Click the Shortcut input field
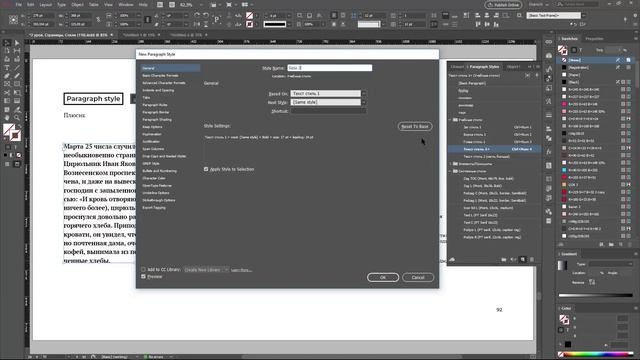 328,111
